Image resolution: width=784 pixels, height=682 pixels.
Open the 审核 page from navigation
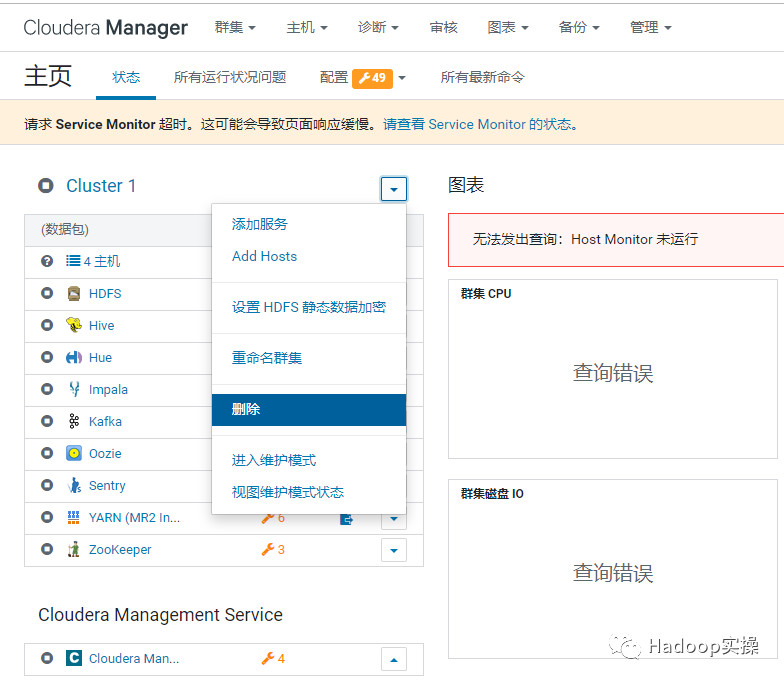(444, 27)
